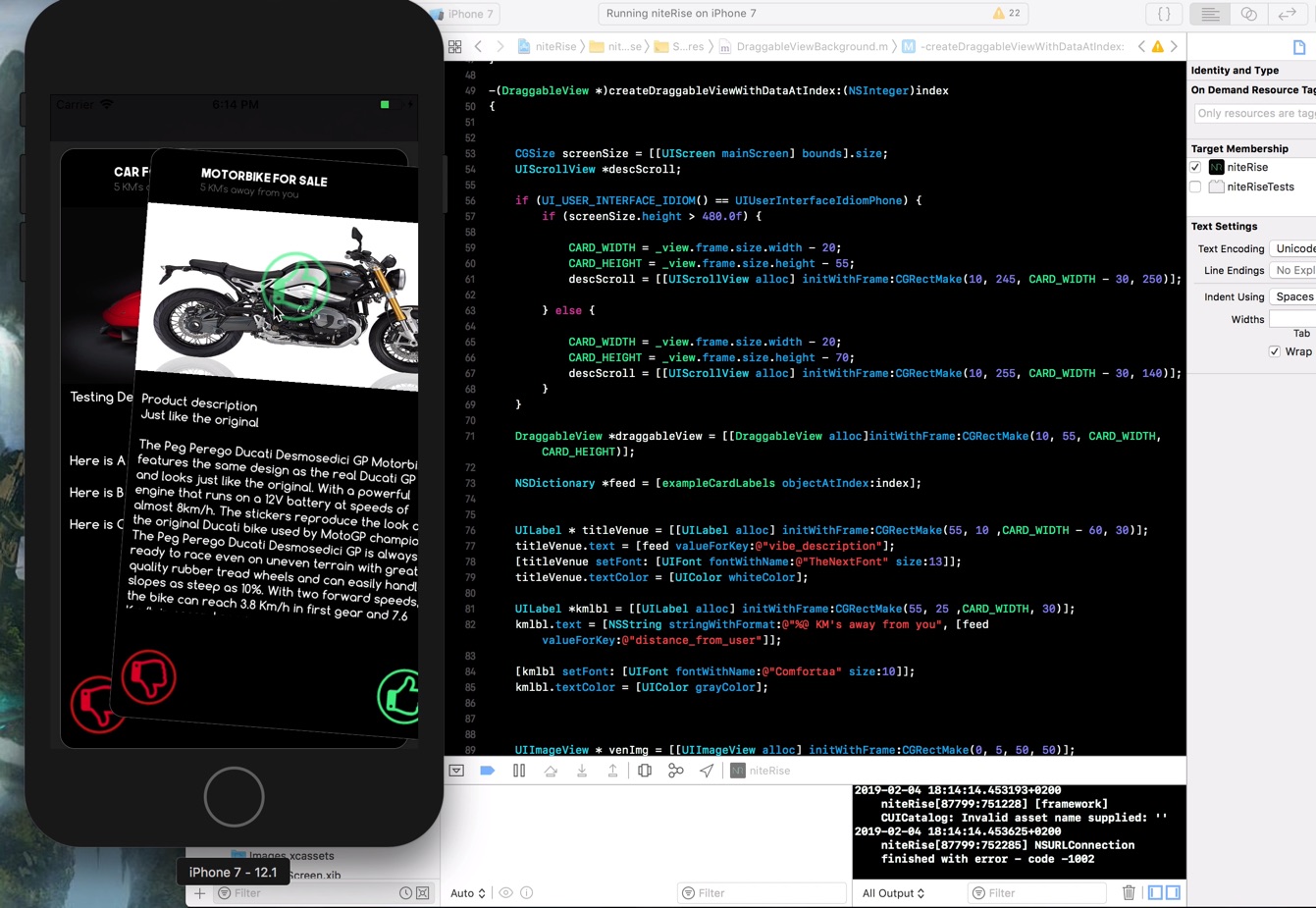This screenshot has width=1316, height=908.
Task: Click the variable info icon
Action: click(x=527, y=893)
